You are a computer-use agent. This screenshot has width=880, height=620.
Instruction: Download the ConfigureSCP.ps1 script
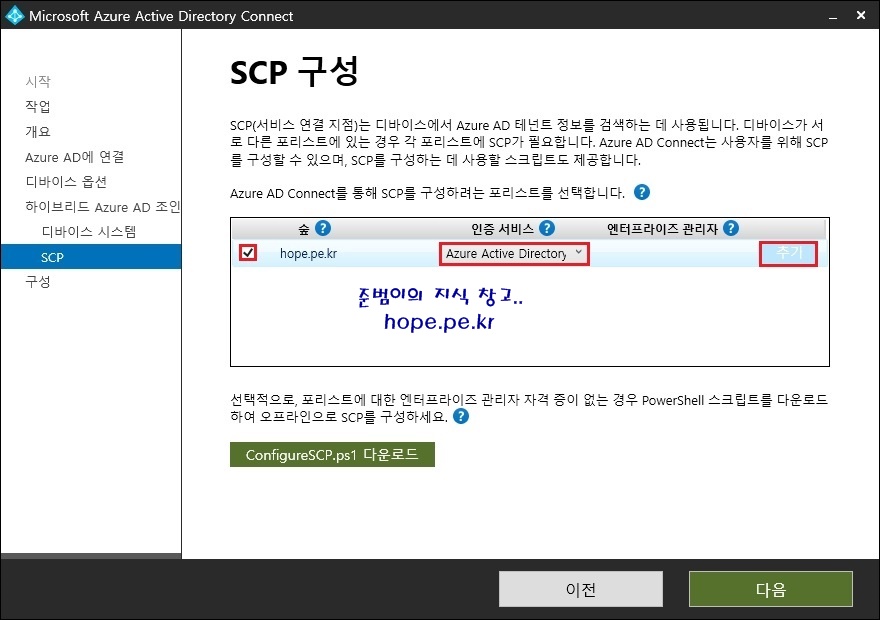coord(332,454)
